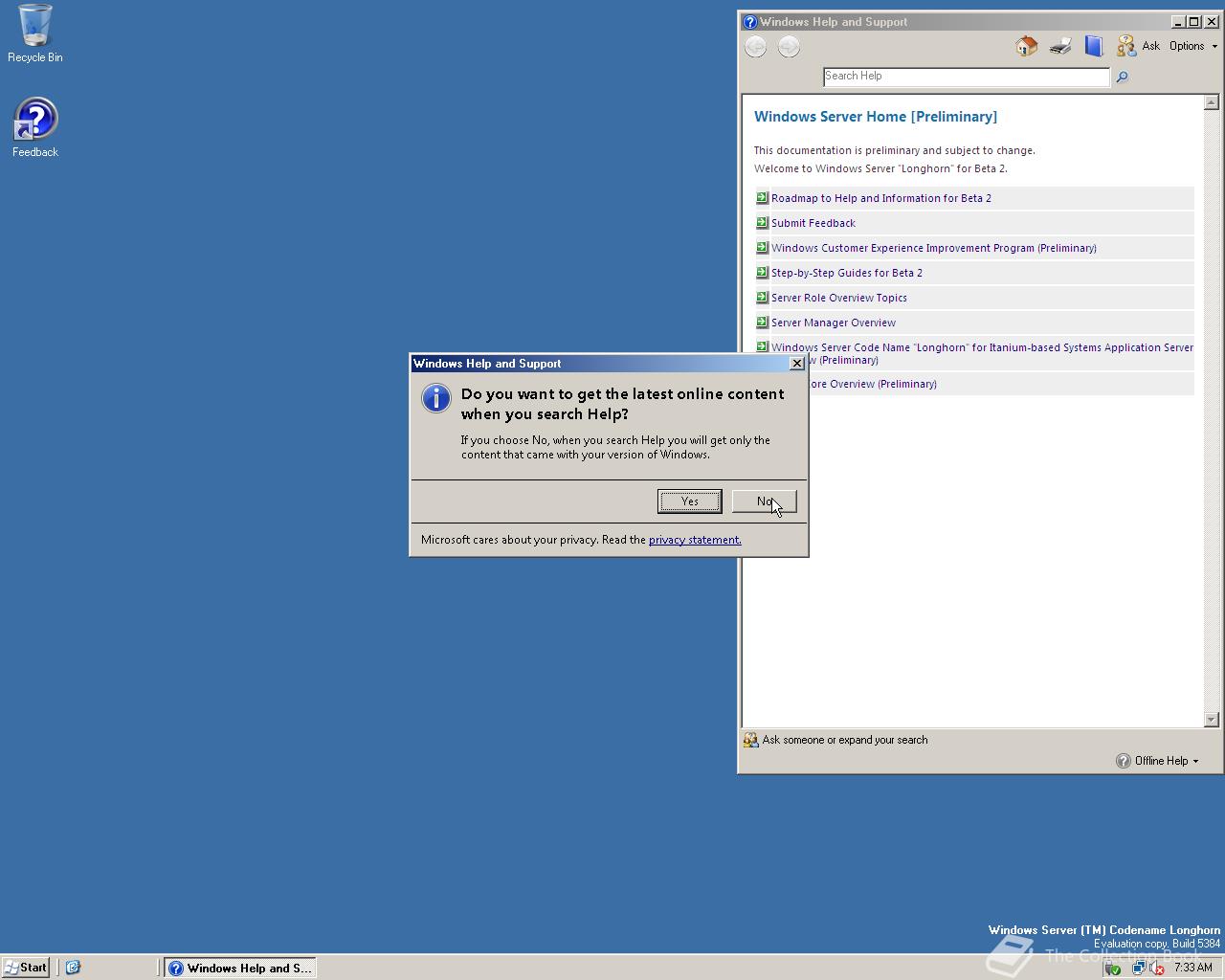Minimize the Windows Help and Support window
The height and width of the screenshot is (980, 1225).
click(1178, 21)
